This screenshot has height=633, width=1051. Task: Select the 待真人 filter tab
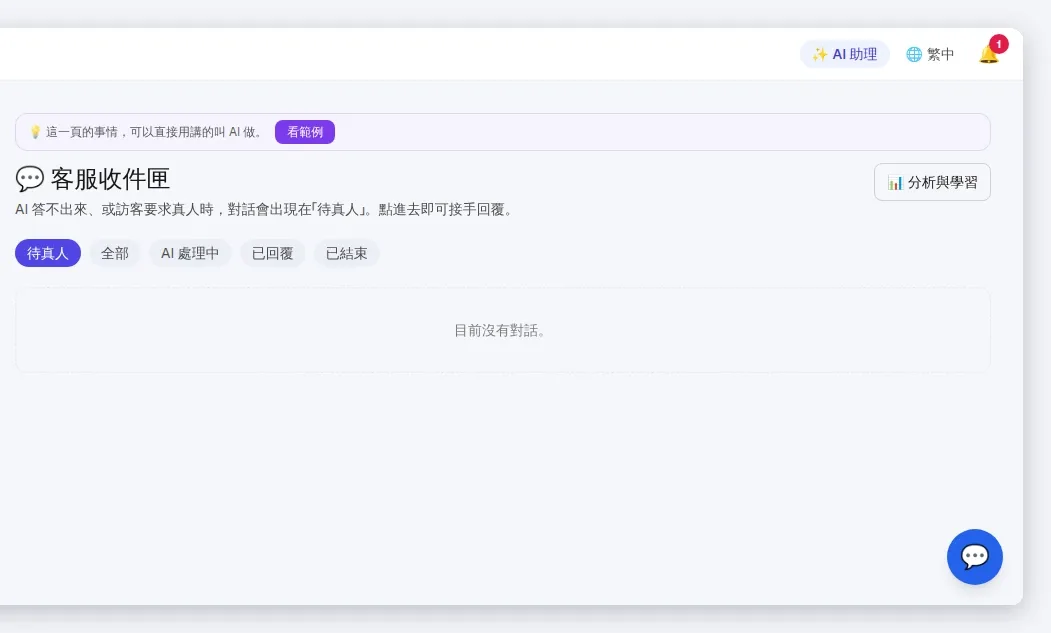coord(48,253)
